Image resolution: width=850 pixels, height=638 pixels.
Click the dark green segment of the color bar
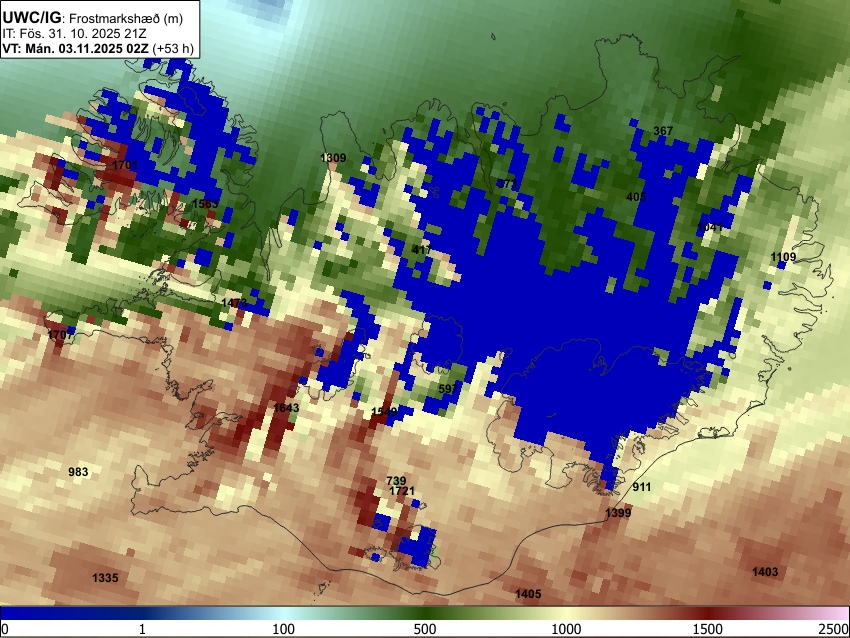pyautogui.click(x=425, y=614)
